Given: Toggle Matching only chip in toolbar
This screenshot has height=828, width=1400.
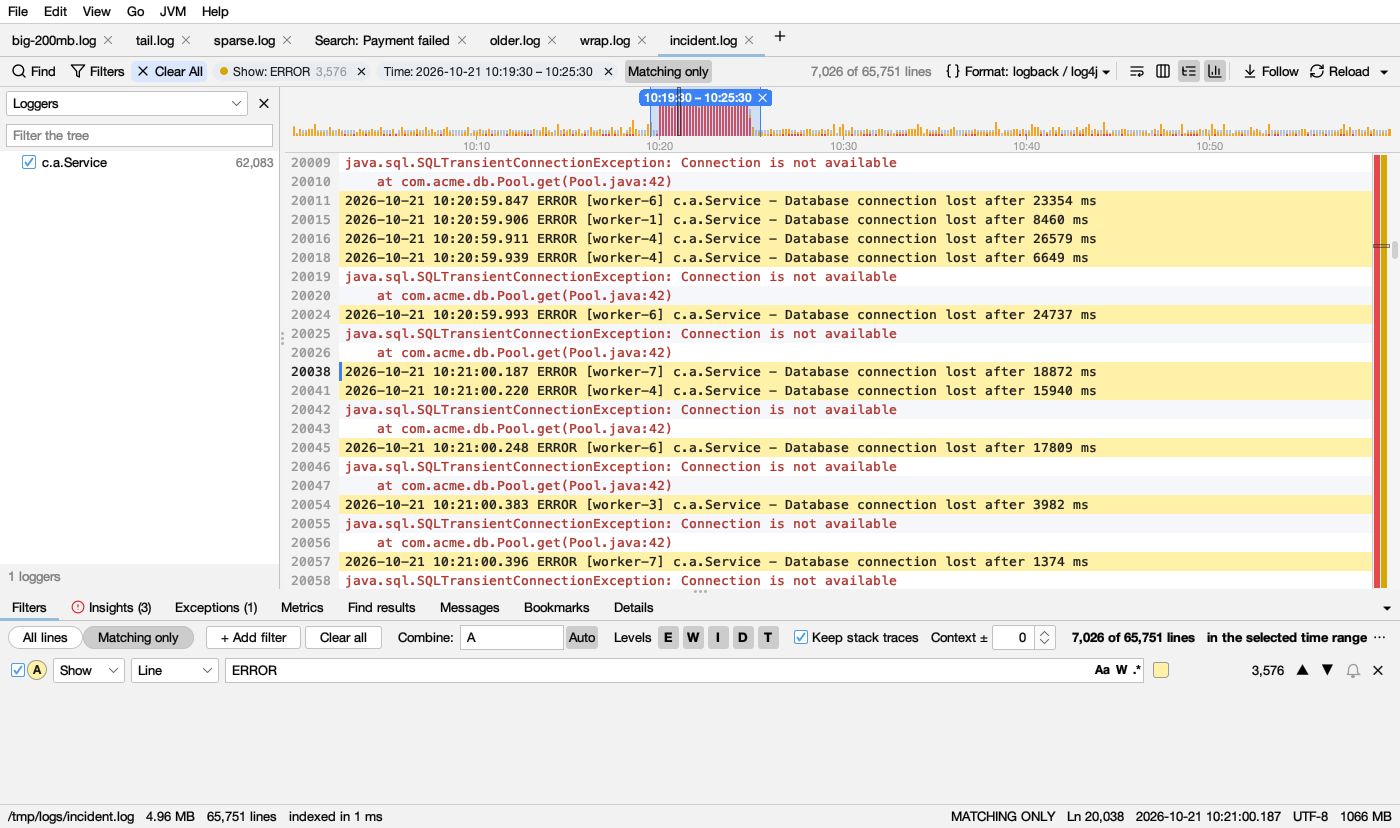Looking at the screenshot, I should tap(668, 71).
